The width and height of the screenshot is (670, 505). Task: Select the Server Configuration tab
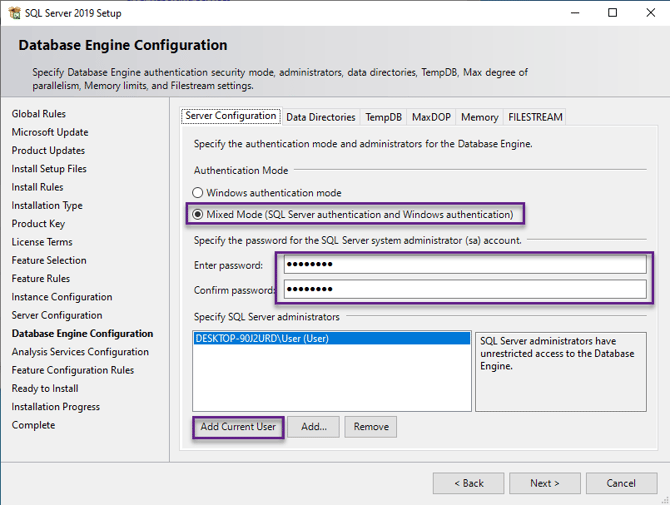[x=231, y=116]
